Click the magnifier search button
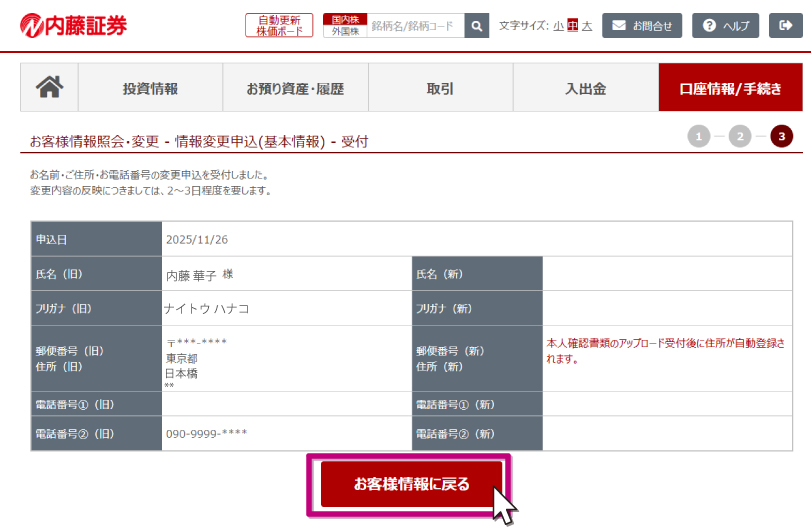 (478, 26)
